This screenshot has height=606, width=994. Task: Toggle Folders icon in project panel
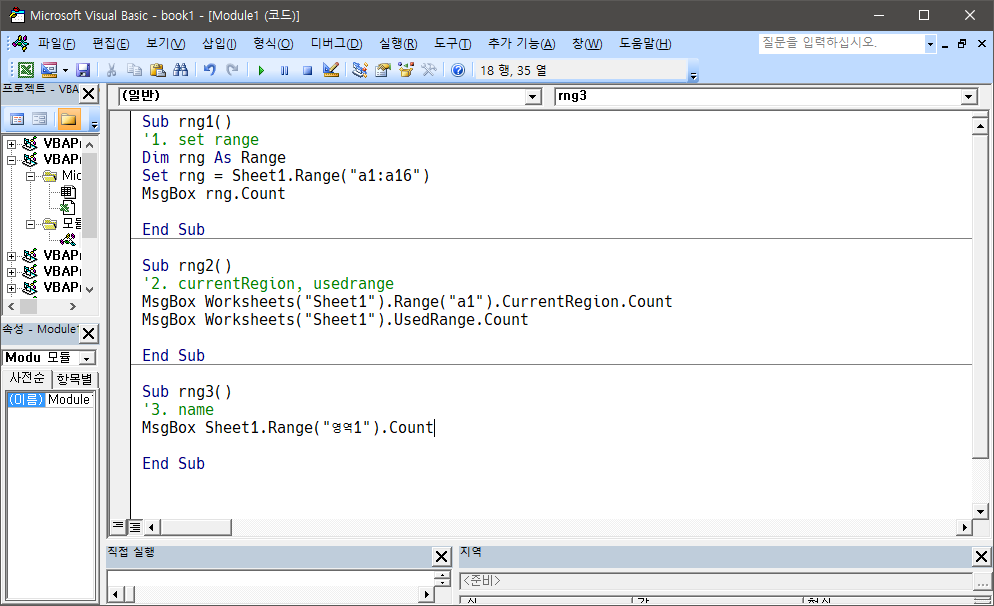[68, 119]
